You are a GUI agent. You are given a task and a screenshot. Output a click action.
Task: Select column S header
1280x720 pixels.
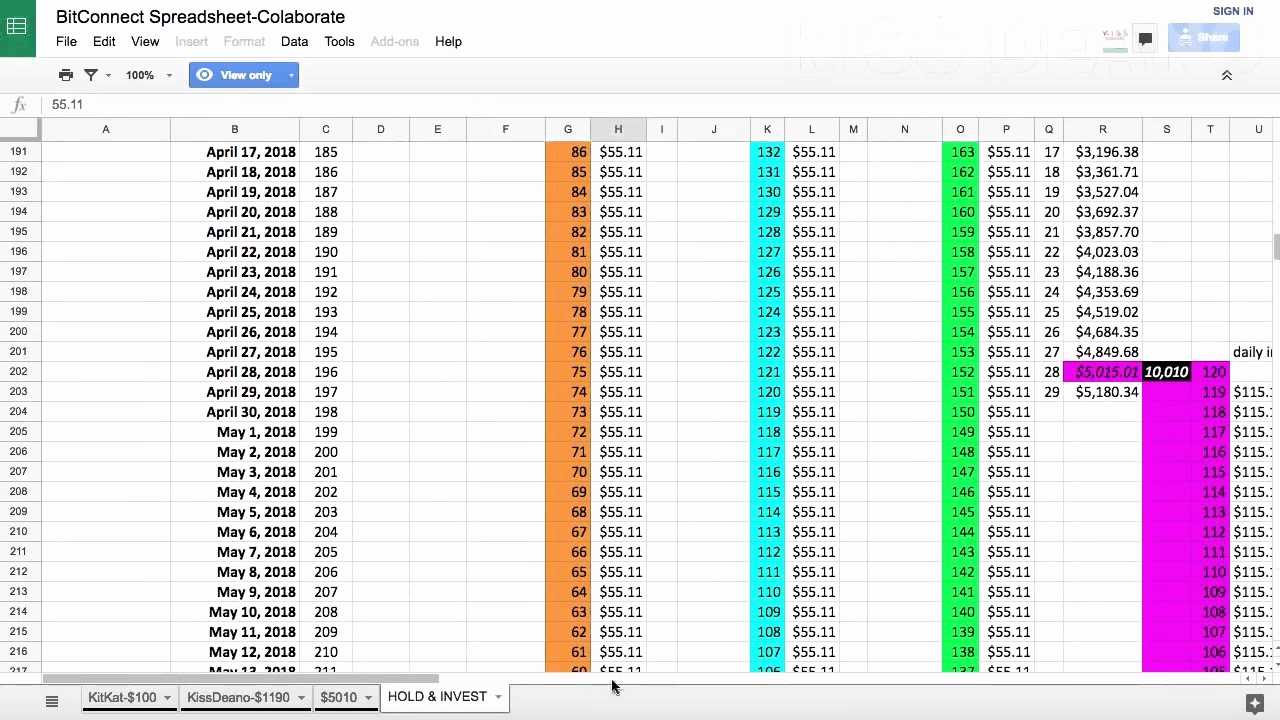pyautogui.click(x=1166, y=129)
